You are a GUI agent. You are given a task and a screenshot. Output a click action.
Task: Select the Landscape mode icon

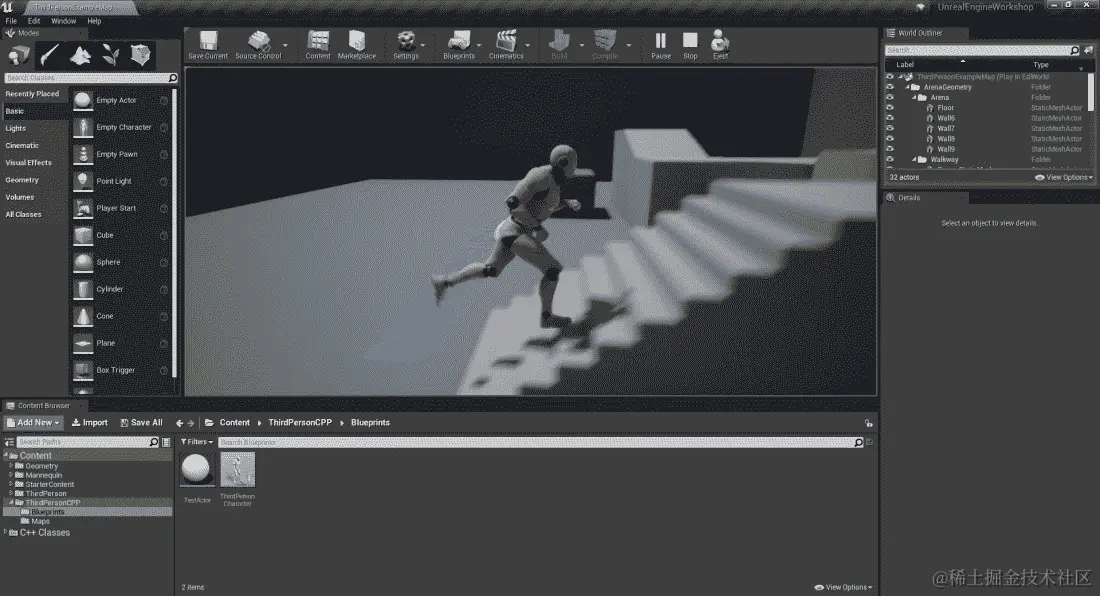tap(80, 55)
